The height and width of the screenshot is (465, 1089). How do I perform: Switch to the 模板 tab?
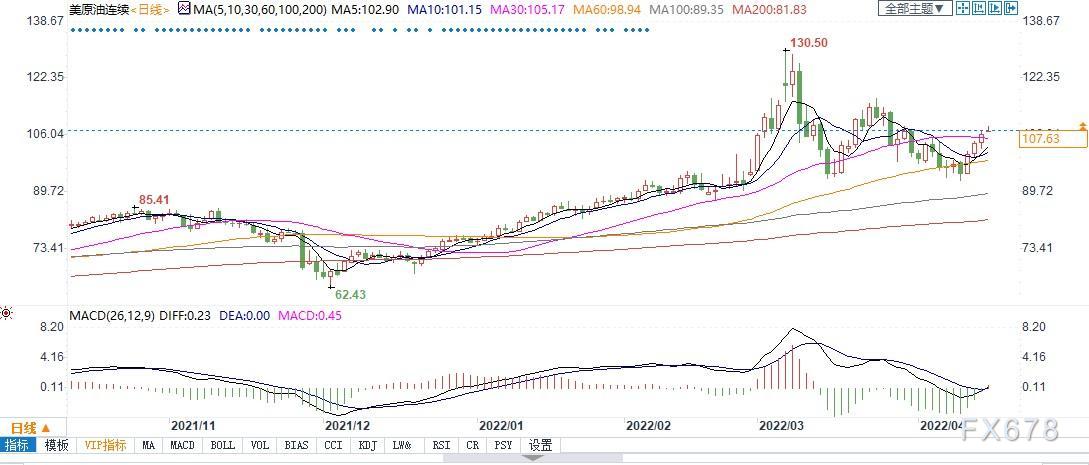pyautogui.click(x=56, y=446)
